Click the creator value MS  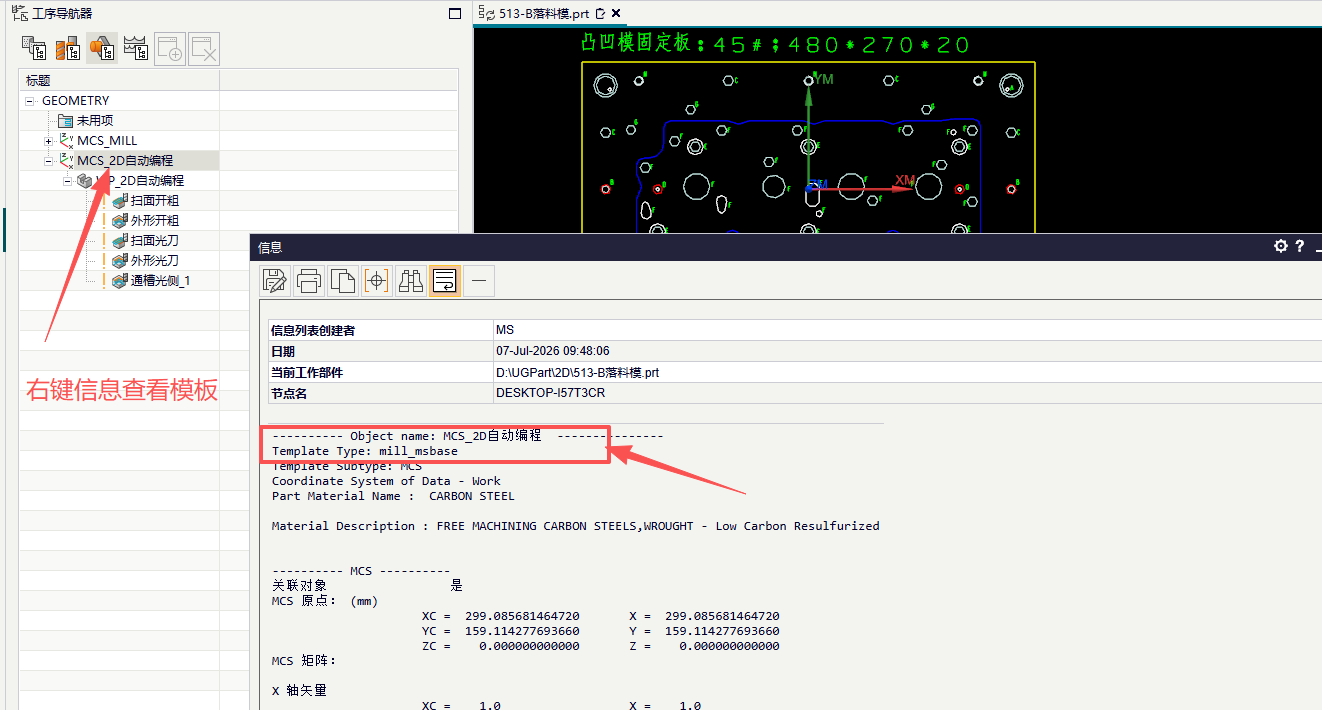click(505, 330)
